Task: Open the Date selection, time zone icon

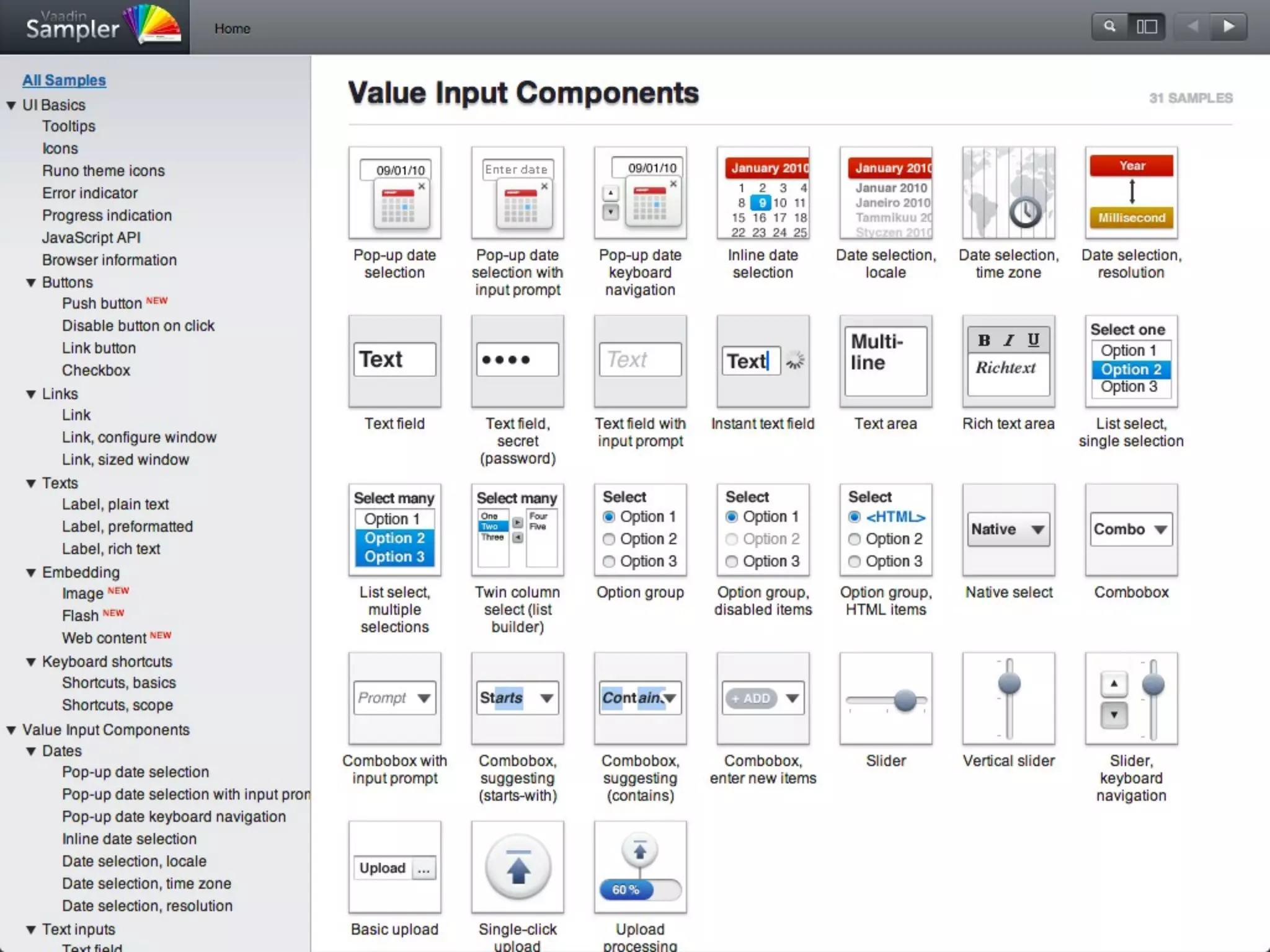Action: [x=1008, y=193]
